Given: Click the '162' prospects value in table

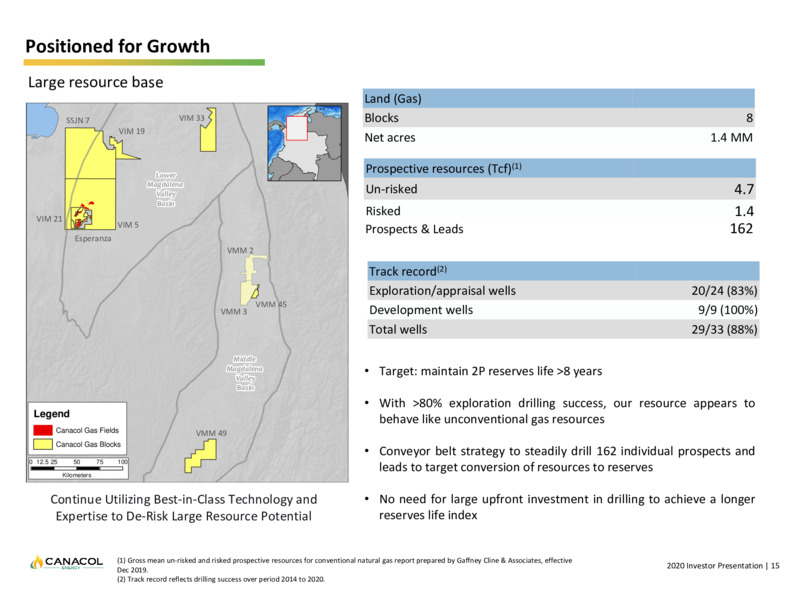Looking at the screenshot, I should tap(741, 229).
